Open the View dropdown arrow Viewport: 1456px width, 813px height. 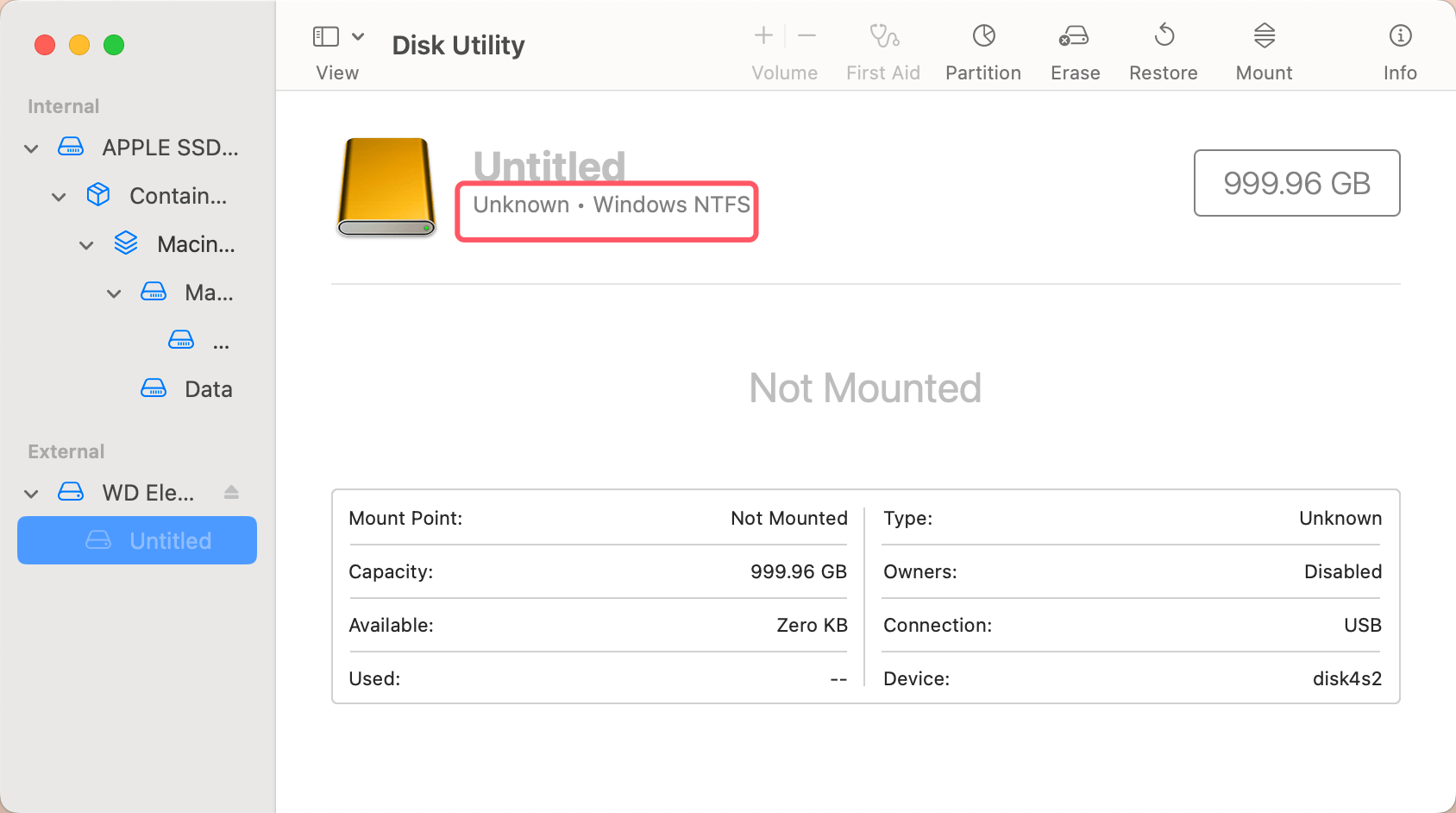[x=359, y=36]
